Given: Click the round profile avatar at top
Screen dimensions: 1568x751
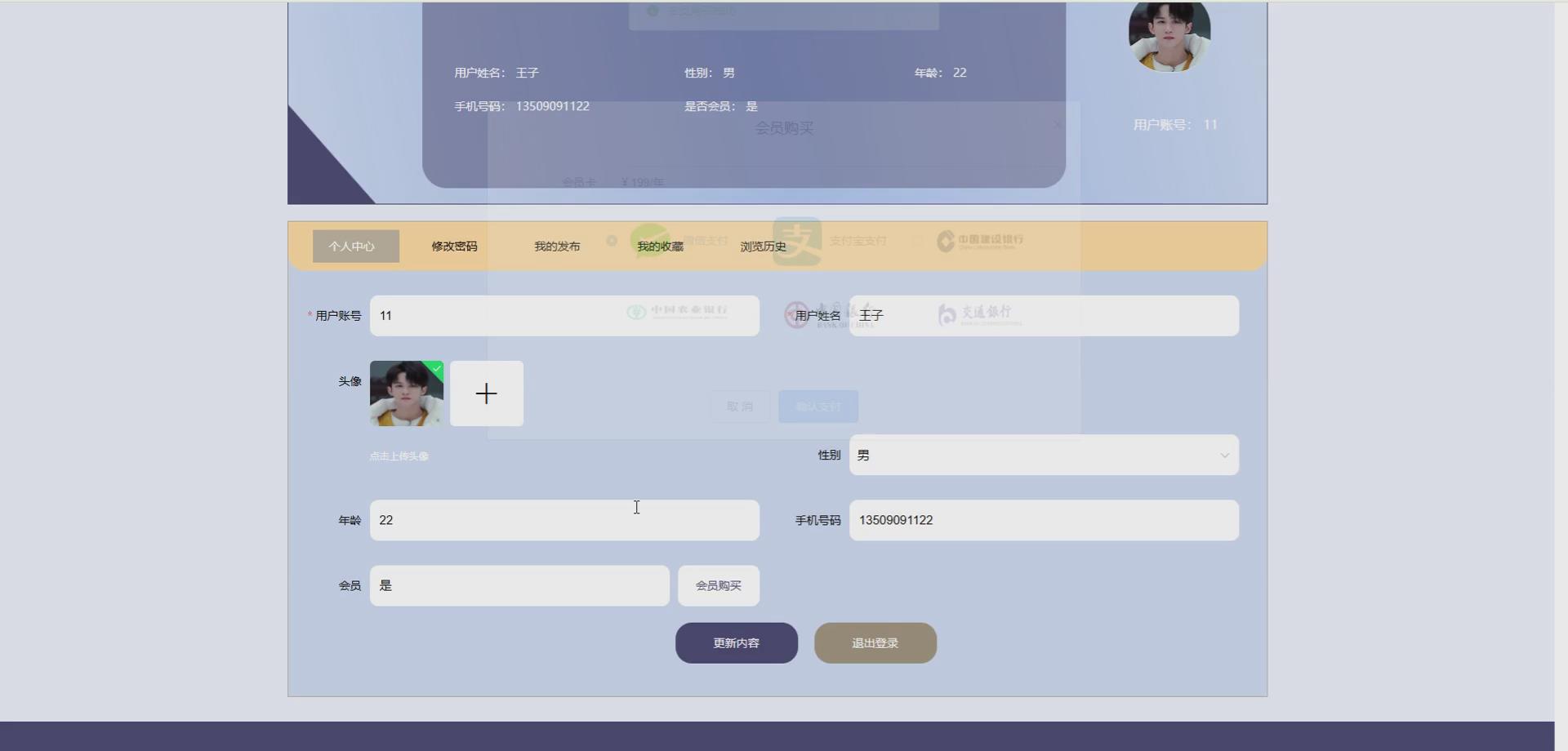Looking at the screenshot, I should pyautogui.click(x=1169, y=34).
